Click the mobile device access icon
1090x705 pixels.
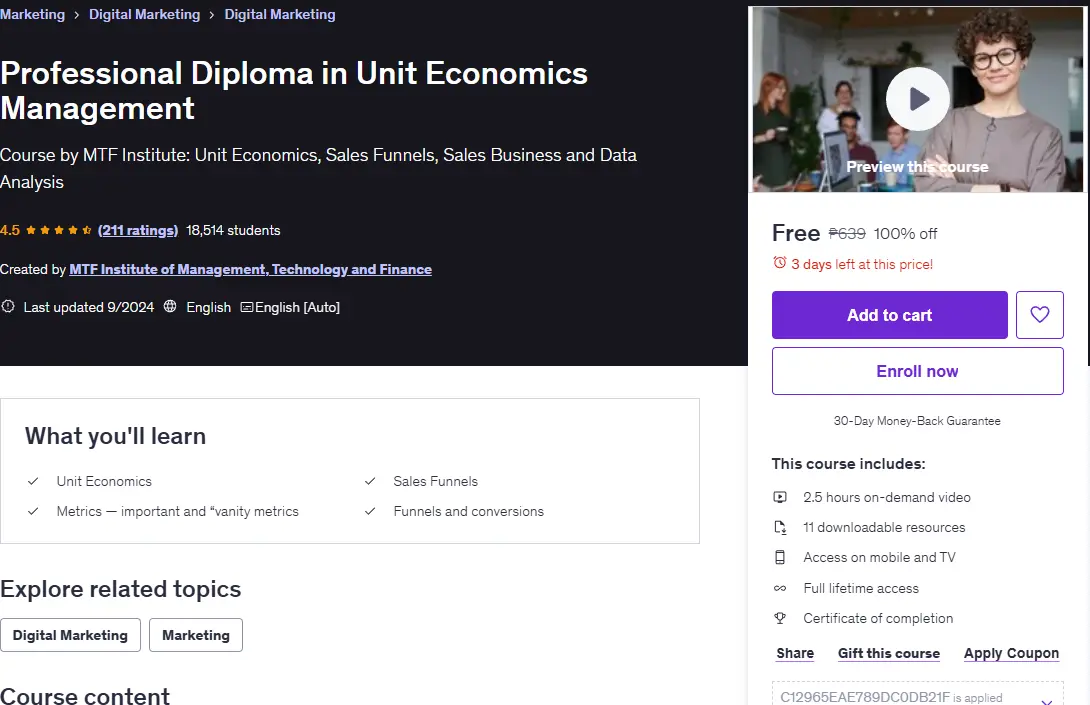point(780,557)
